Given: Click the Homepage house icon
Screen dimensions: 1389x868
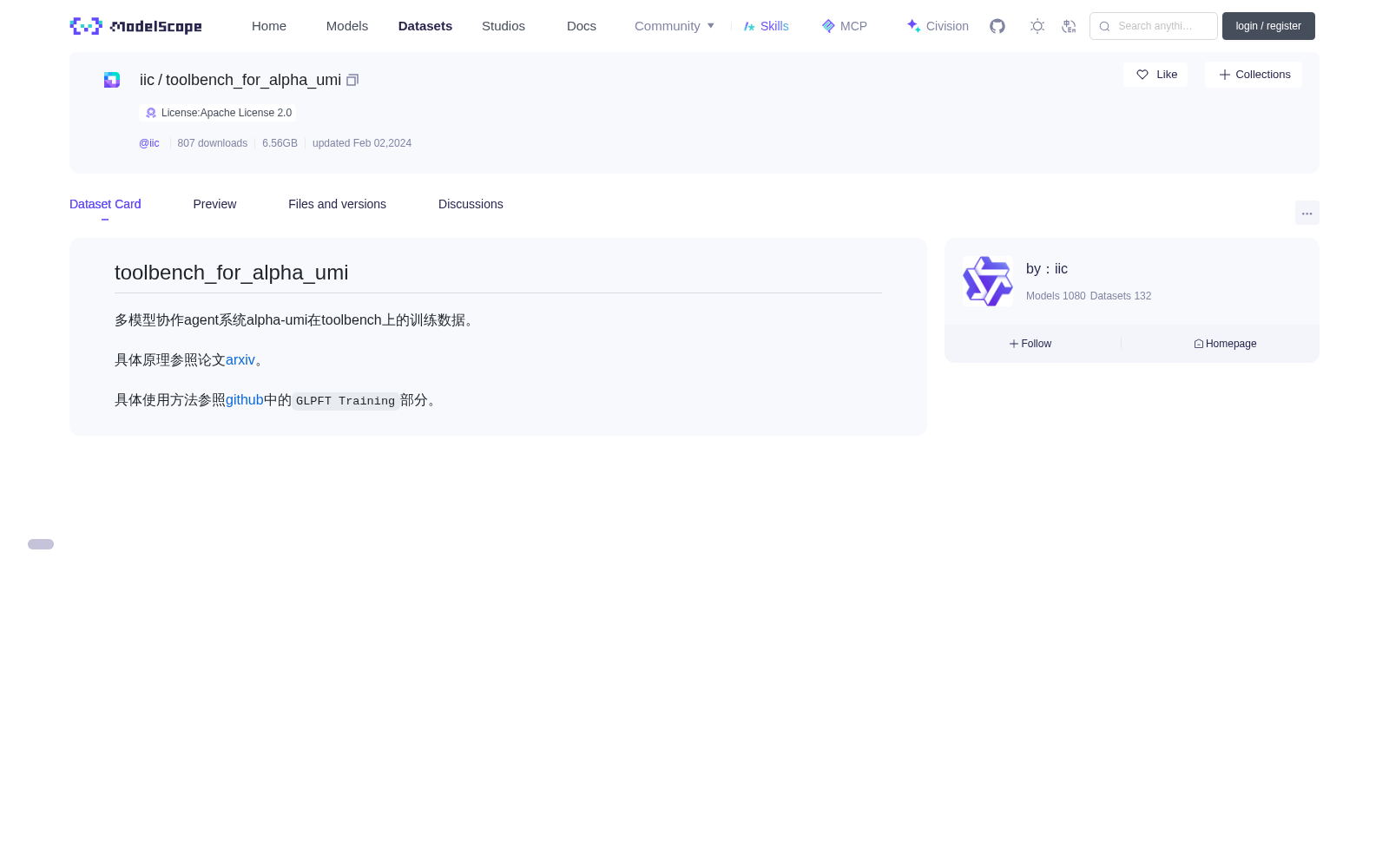Looking at the screenshot, I should pos(1199,344).
